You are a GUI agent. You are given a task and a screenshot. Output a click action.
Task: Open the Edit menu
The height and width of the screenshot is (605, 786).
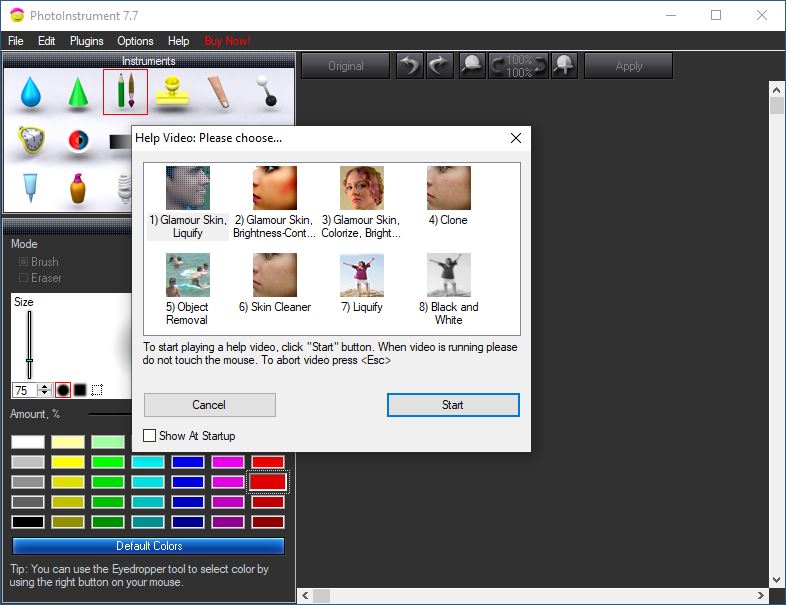(47, 41)
